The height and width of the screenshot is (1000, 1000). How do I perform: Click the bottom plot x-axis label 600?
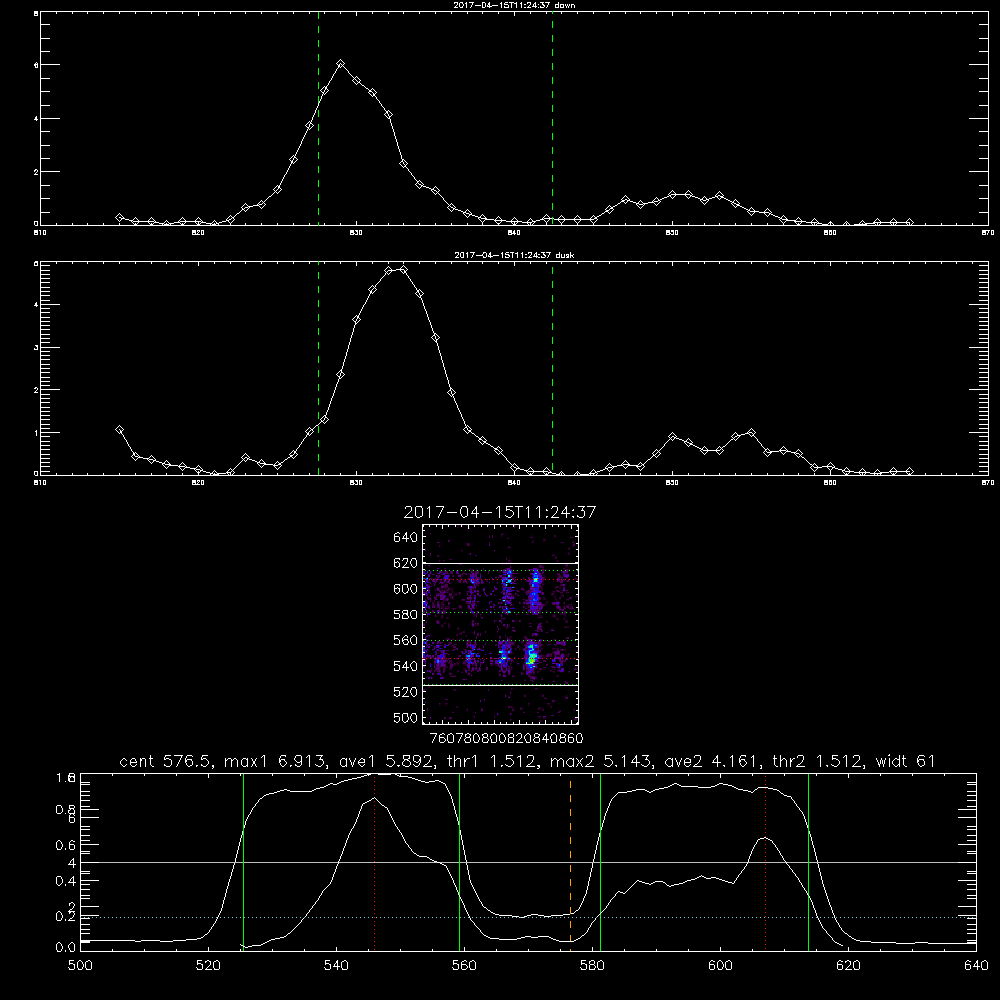pos(720,966)
